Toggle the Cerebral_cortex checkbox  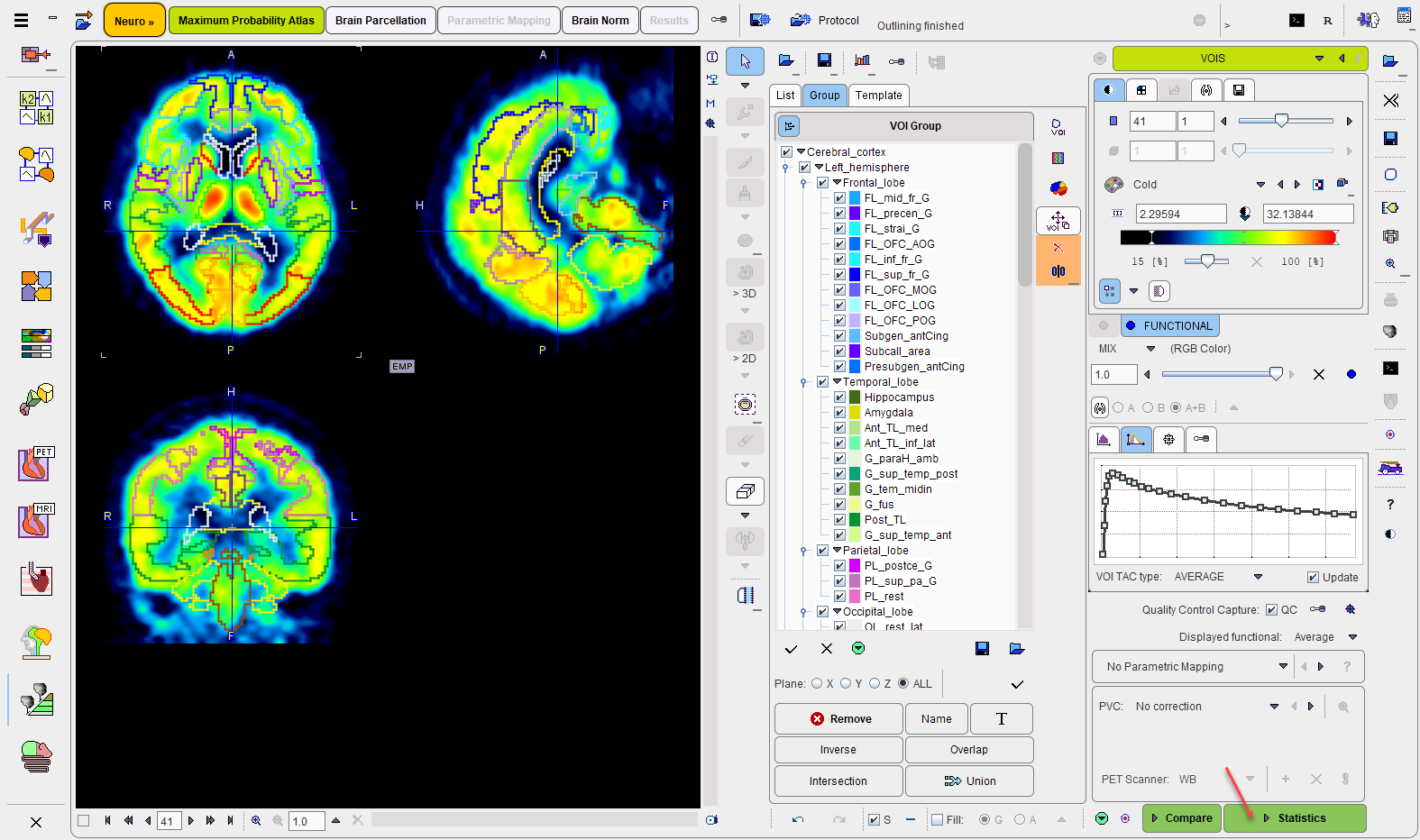pos(786,152)
